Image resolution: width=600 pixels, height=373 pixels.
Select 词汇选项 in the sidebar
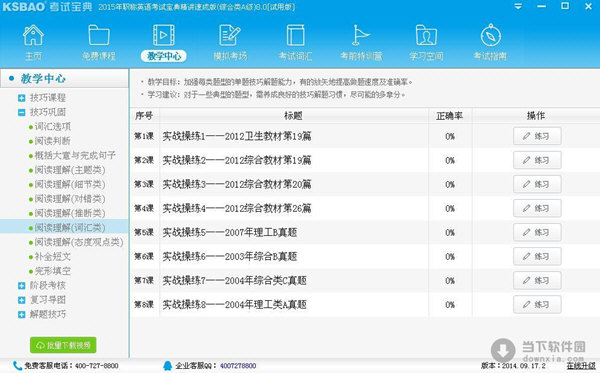52,127
